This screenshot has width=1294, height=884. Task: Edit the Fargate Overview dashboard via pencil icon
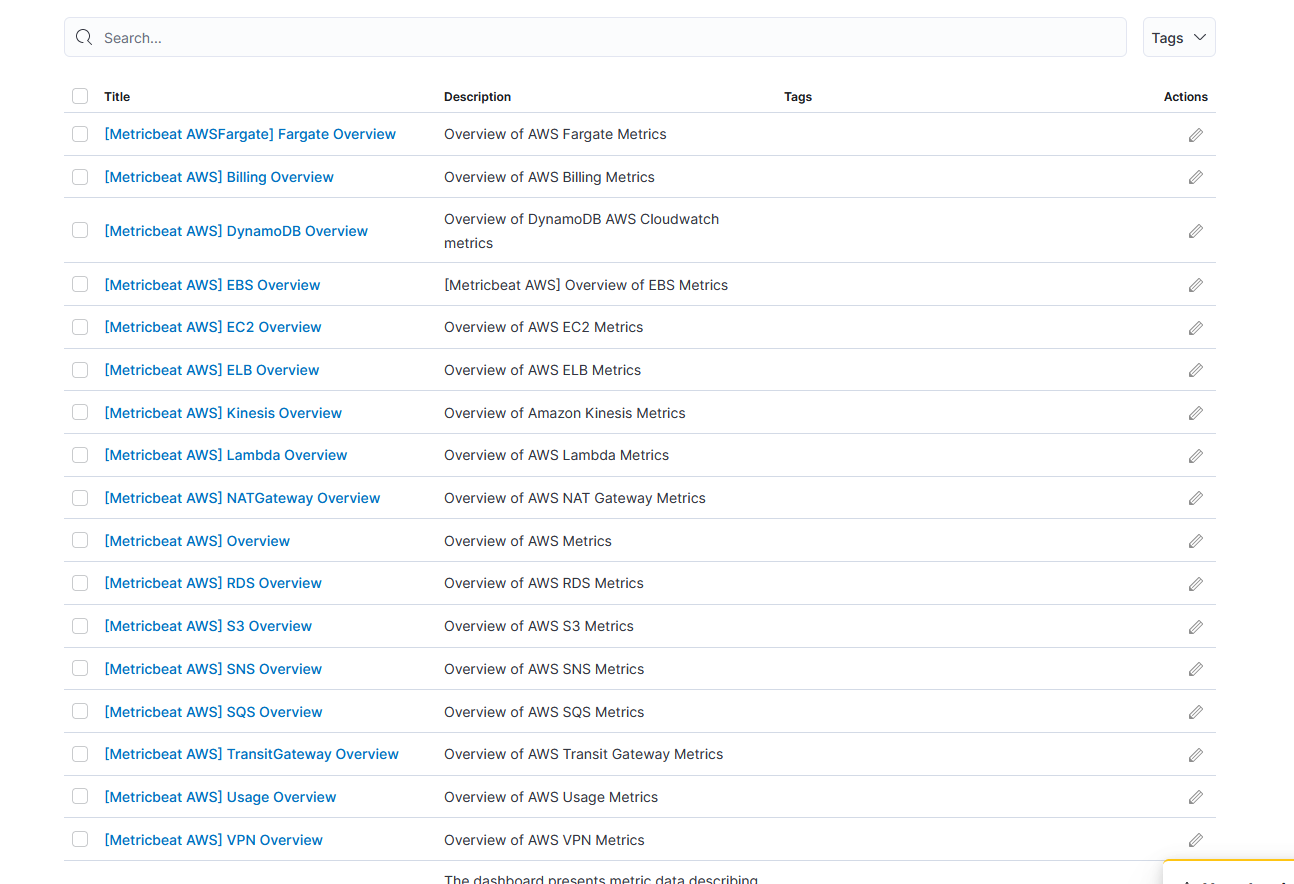pos(1195,135)
